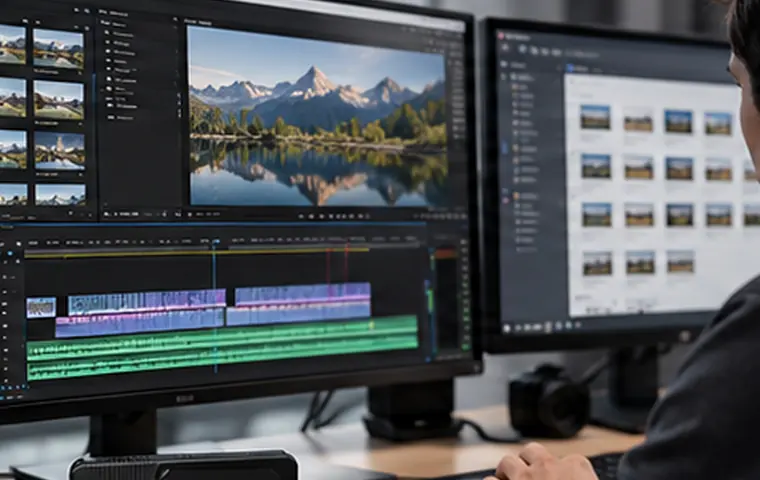Select the lower purple clip beneath the first video clip
This screenshot has width=760, height=480.
(140, 324)
